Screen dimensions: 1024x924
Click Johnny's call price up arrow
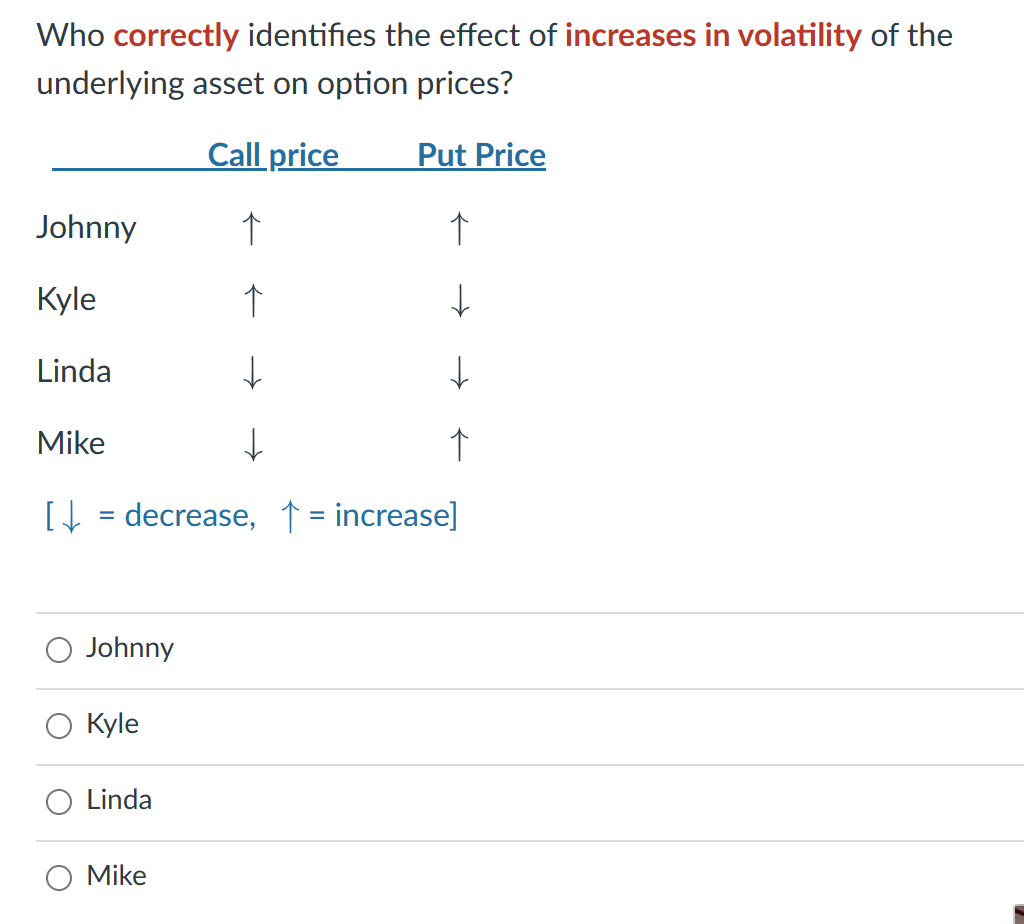pos(251,228)
